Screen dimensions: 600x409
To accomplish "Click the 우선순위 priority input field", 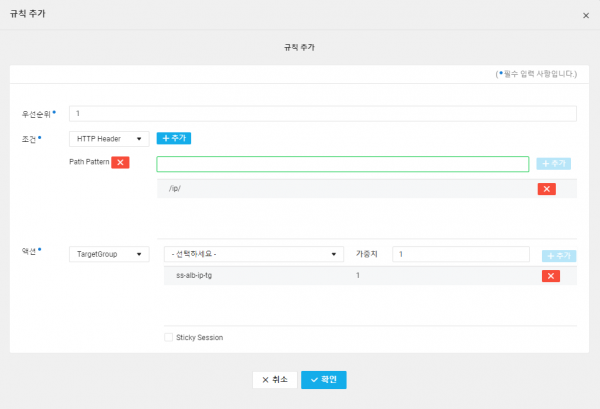I will tap(323, 114).
